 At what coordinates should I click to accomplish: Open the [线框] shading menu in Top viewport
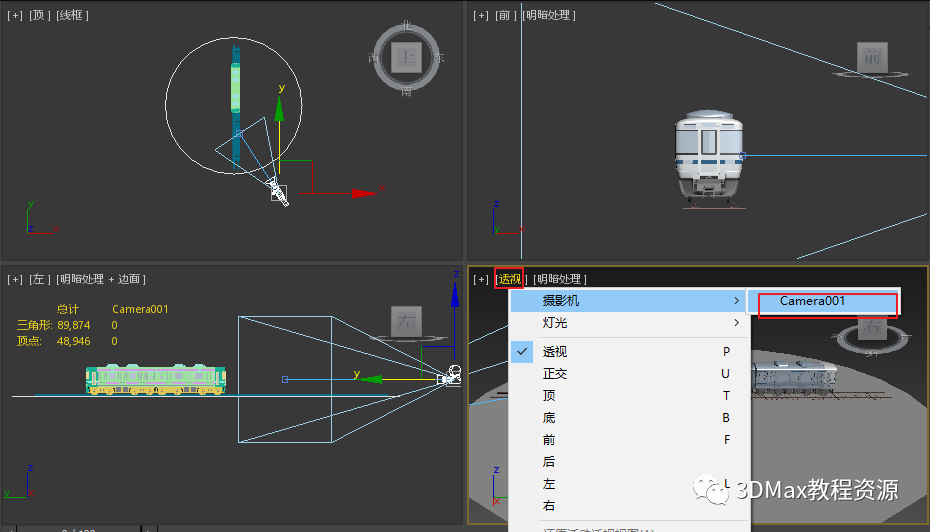[72, 15]
